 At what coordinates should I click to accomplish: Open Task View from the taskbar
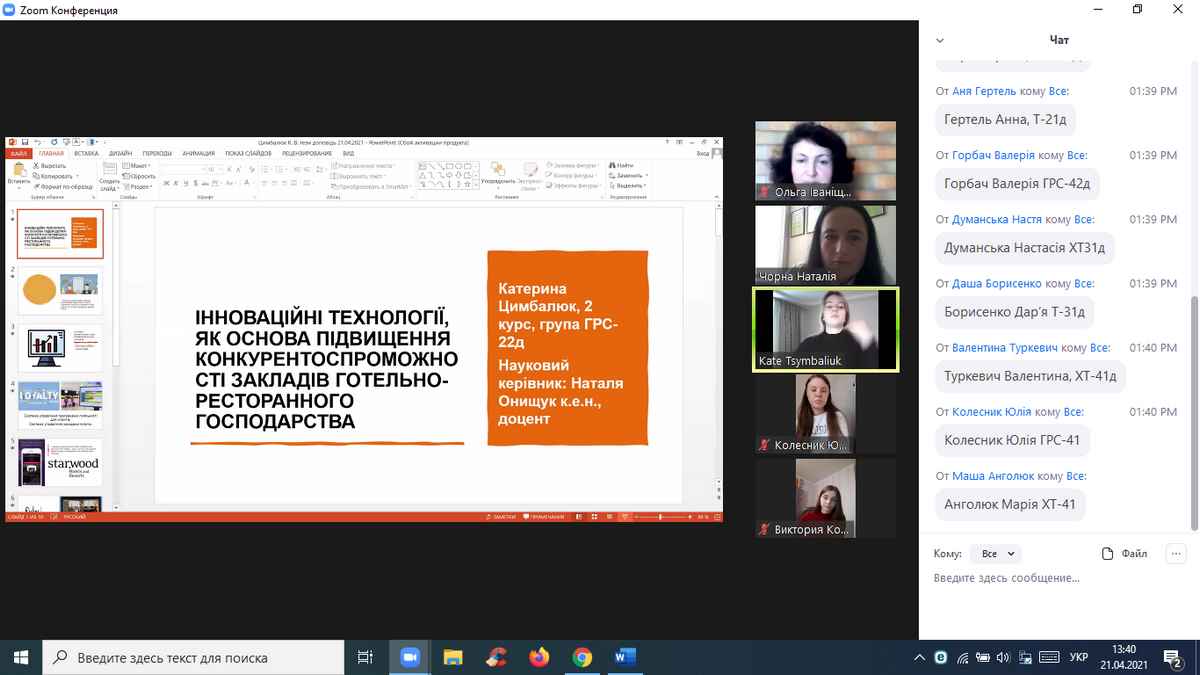365,657
